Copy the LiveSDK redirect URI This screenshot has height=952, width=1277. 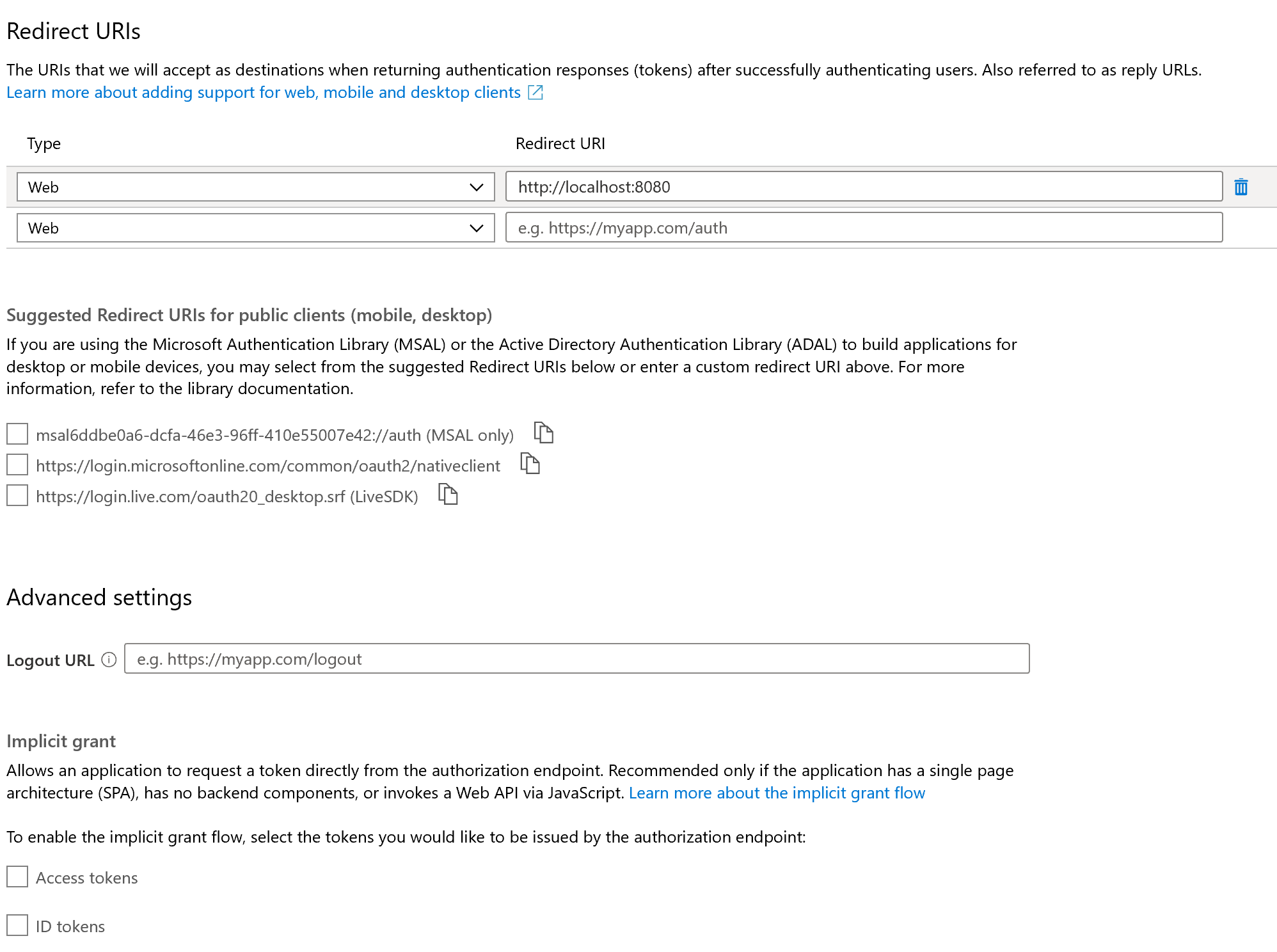coord(448,495)
